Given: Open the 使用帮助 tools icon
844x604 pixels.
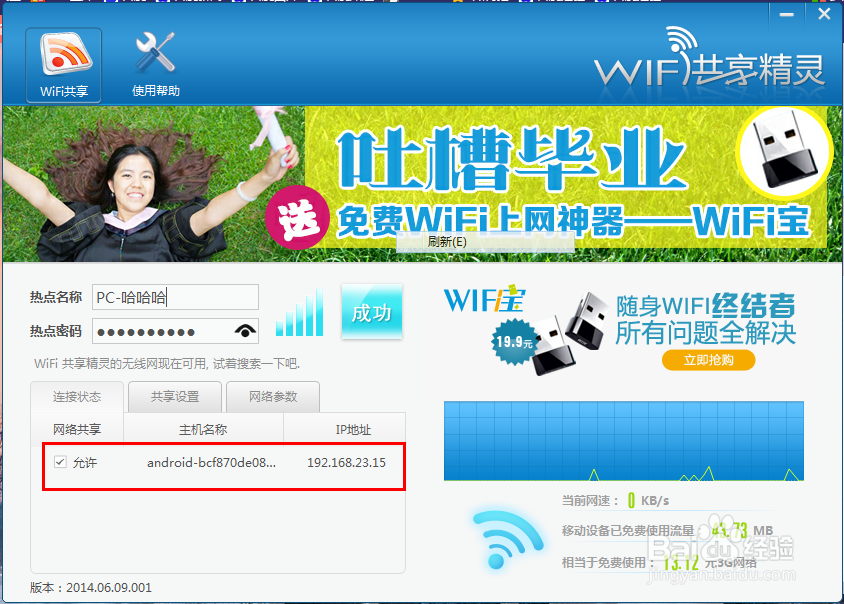Looking at the screenshot, I should [156, 65].
